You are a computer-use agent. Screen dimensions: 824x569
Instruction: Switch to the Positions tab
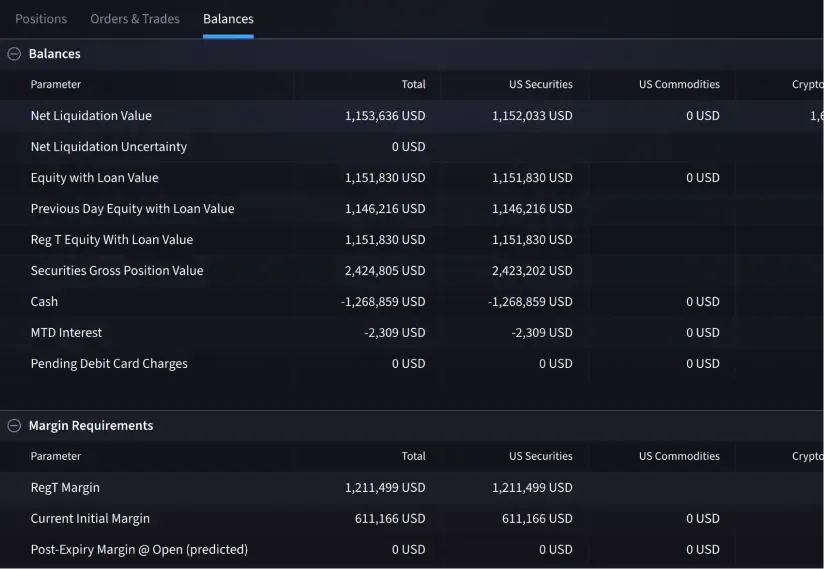(41, 19)
